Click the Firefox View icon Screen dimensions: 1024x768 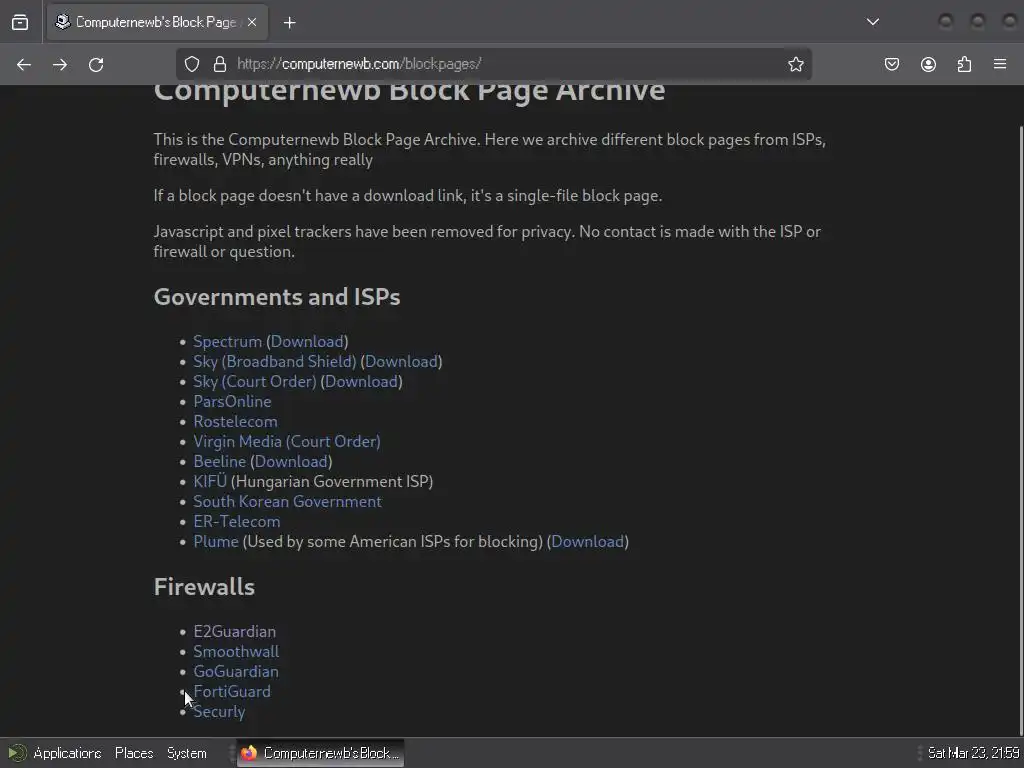20,22
